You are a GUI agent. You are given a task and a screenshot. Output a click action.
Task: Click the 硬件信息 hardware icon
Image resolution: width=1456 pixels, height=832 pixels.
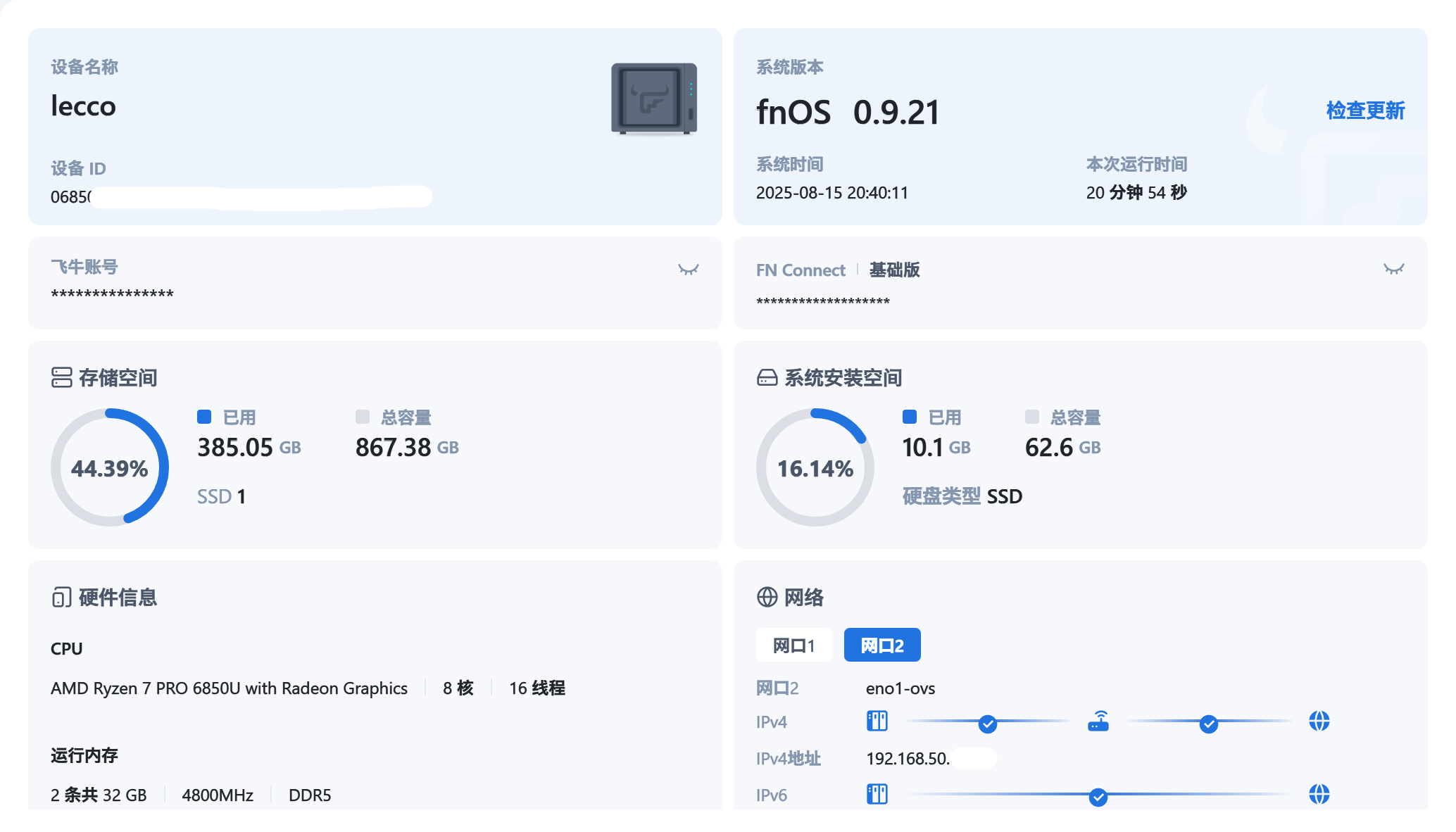coord(62,598)
